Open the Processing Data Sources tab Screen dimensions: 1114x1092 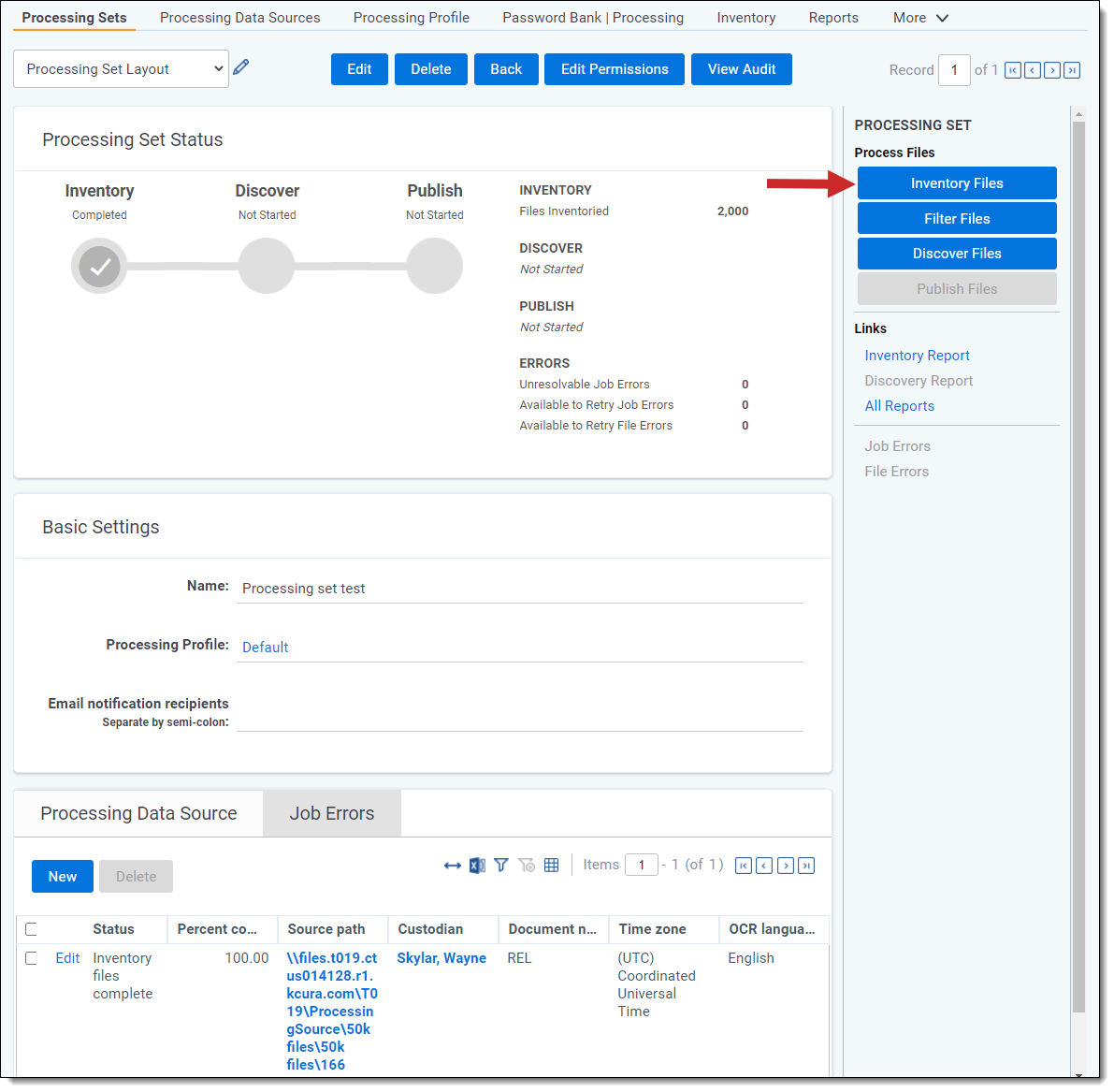coord(239,18)
